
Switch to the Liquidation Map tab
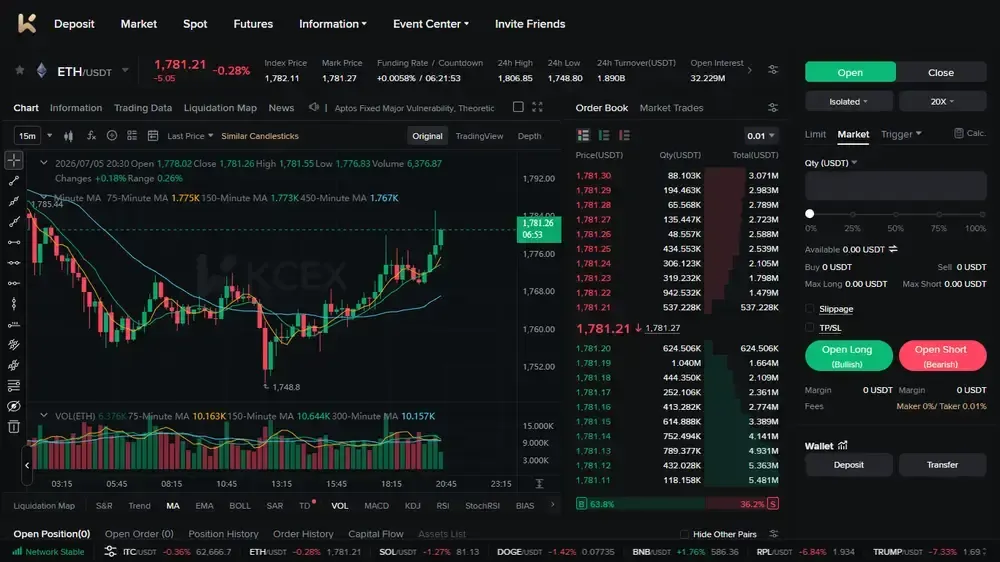click(220, 108)
